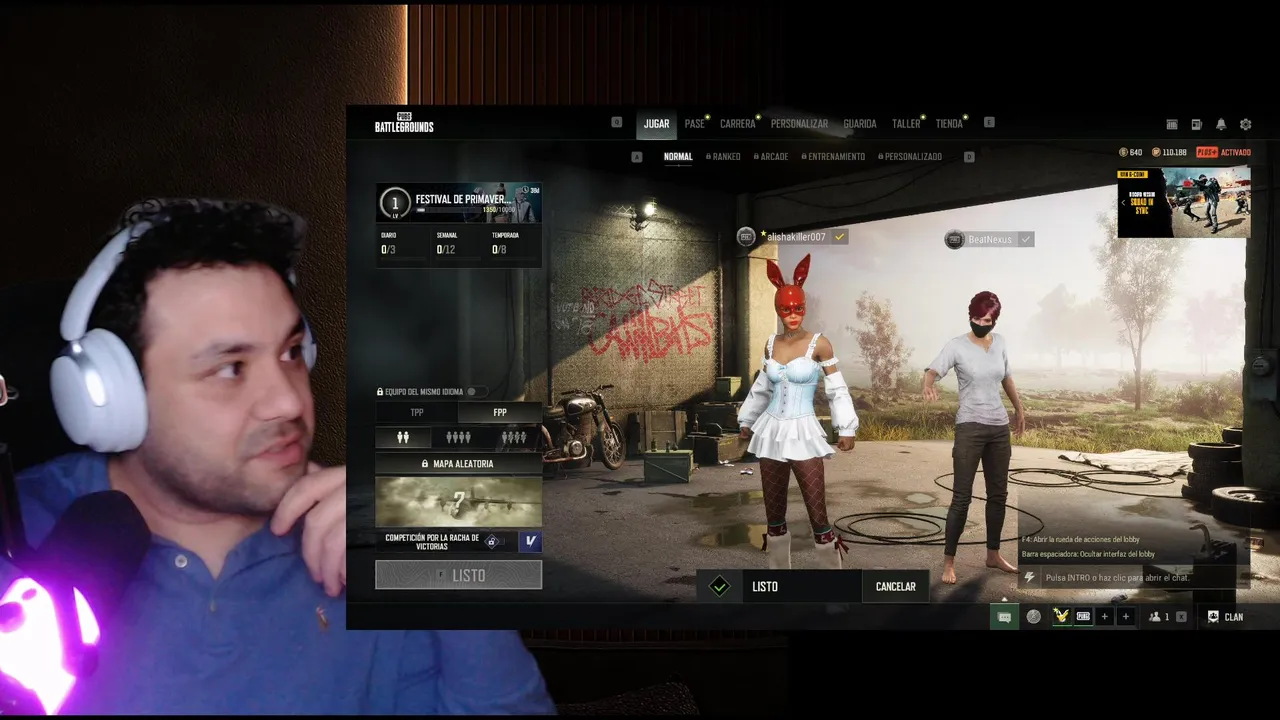
Task: Show previous banner with the left arrow
Action: click(1123, 202)
